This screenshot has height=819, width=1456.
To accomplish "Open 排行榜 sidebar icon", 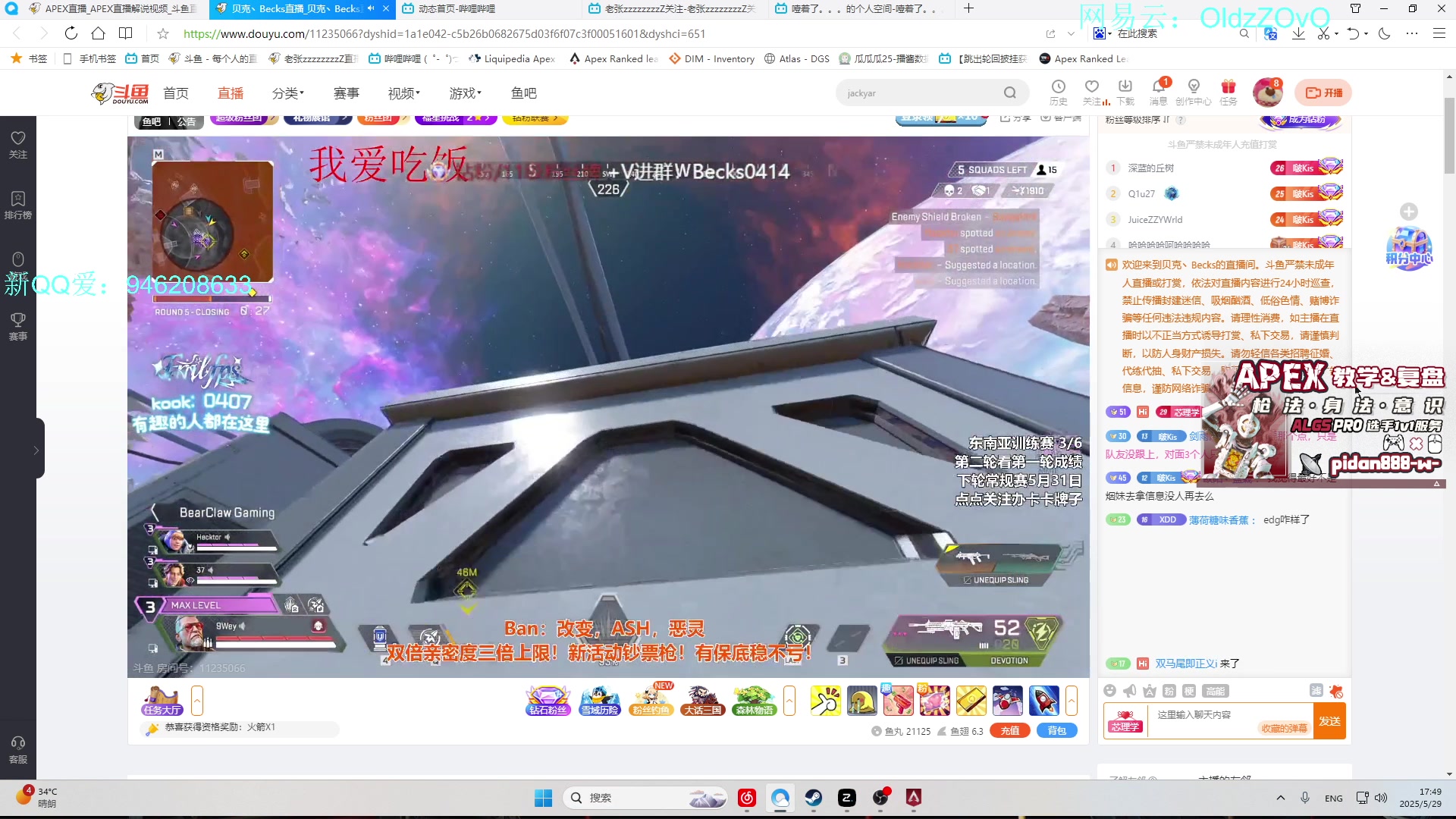I will [18, 205].
